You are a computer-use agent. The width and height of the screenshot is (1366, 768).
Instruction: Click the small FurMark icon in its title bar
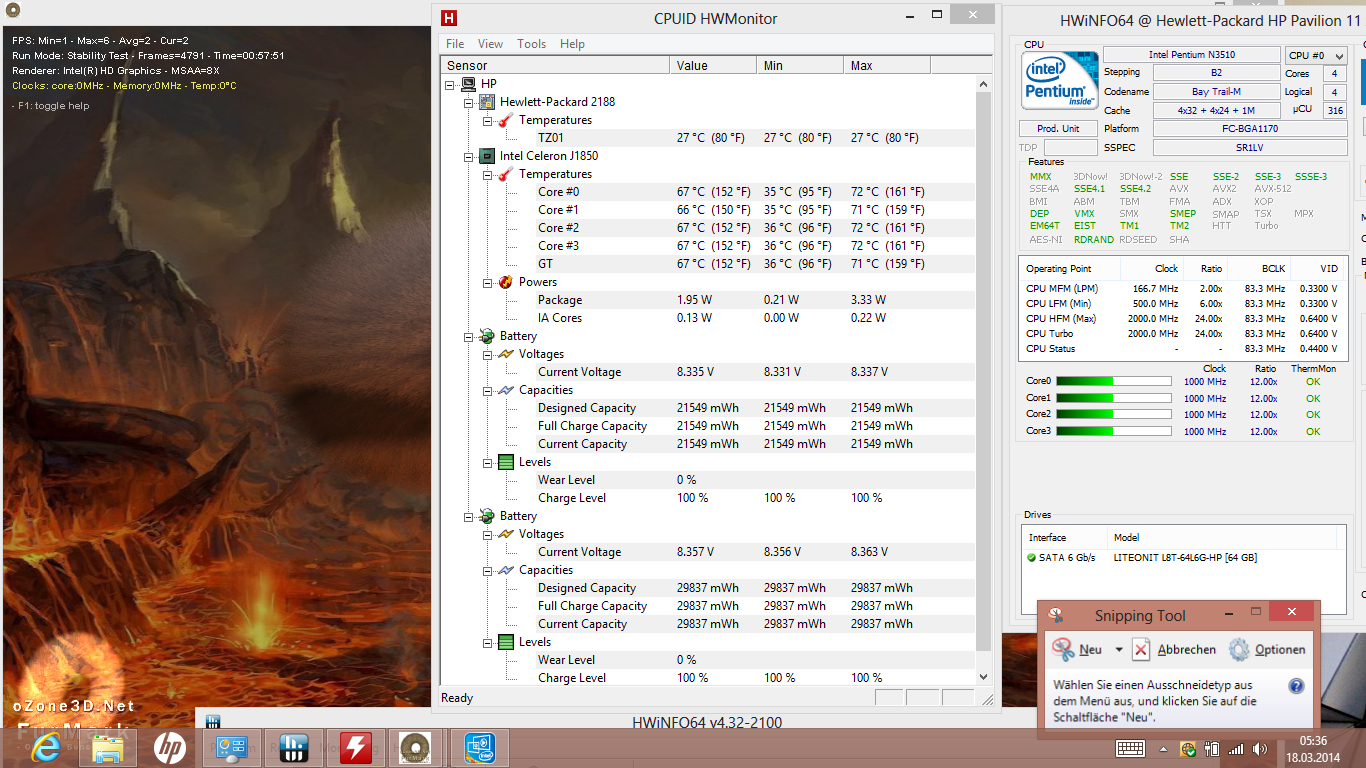coord(12,11)
